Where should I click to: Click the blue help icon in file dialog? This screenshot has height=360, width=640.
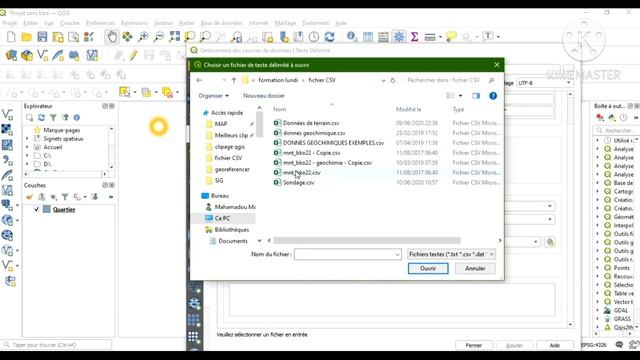coord(493,96)
